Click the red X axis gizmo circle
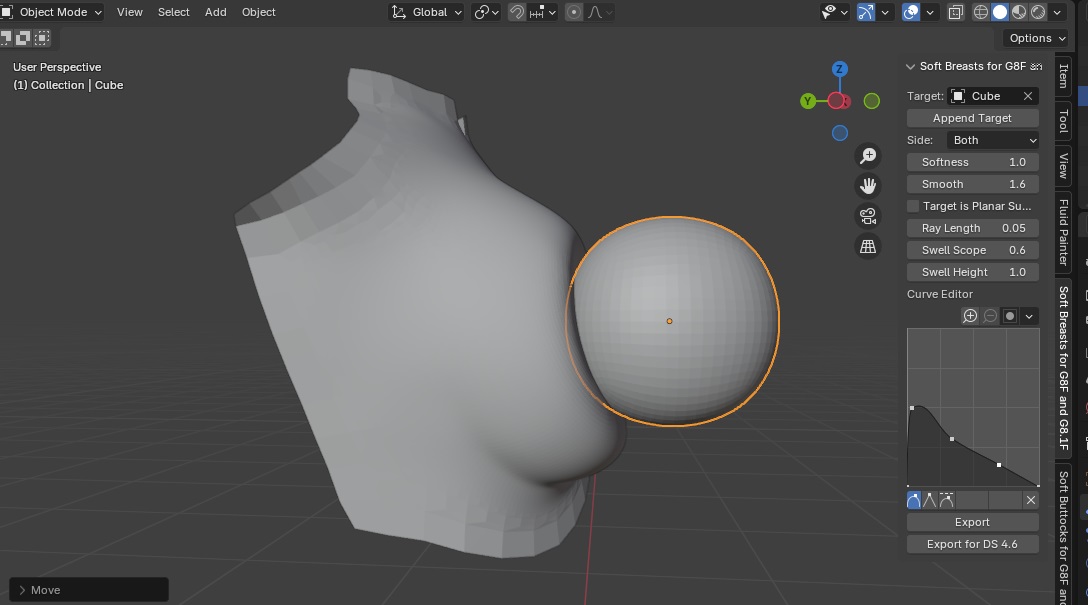Viewport: 1088px width, 605px height. (x=838, y=101)
